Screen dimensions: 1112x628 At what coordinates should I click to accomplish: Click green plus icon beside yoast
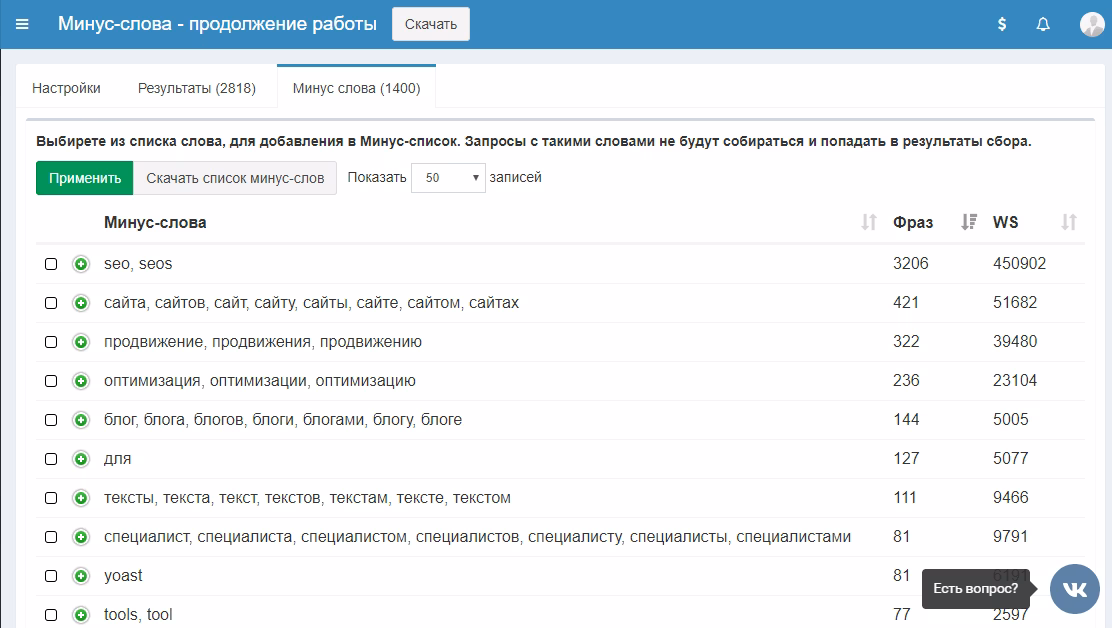pyautogui.click(x=81, y=576)
